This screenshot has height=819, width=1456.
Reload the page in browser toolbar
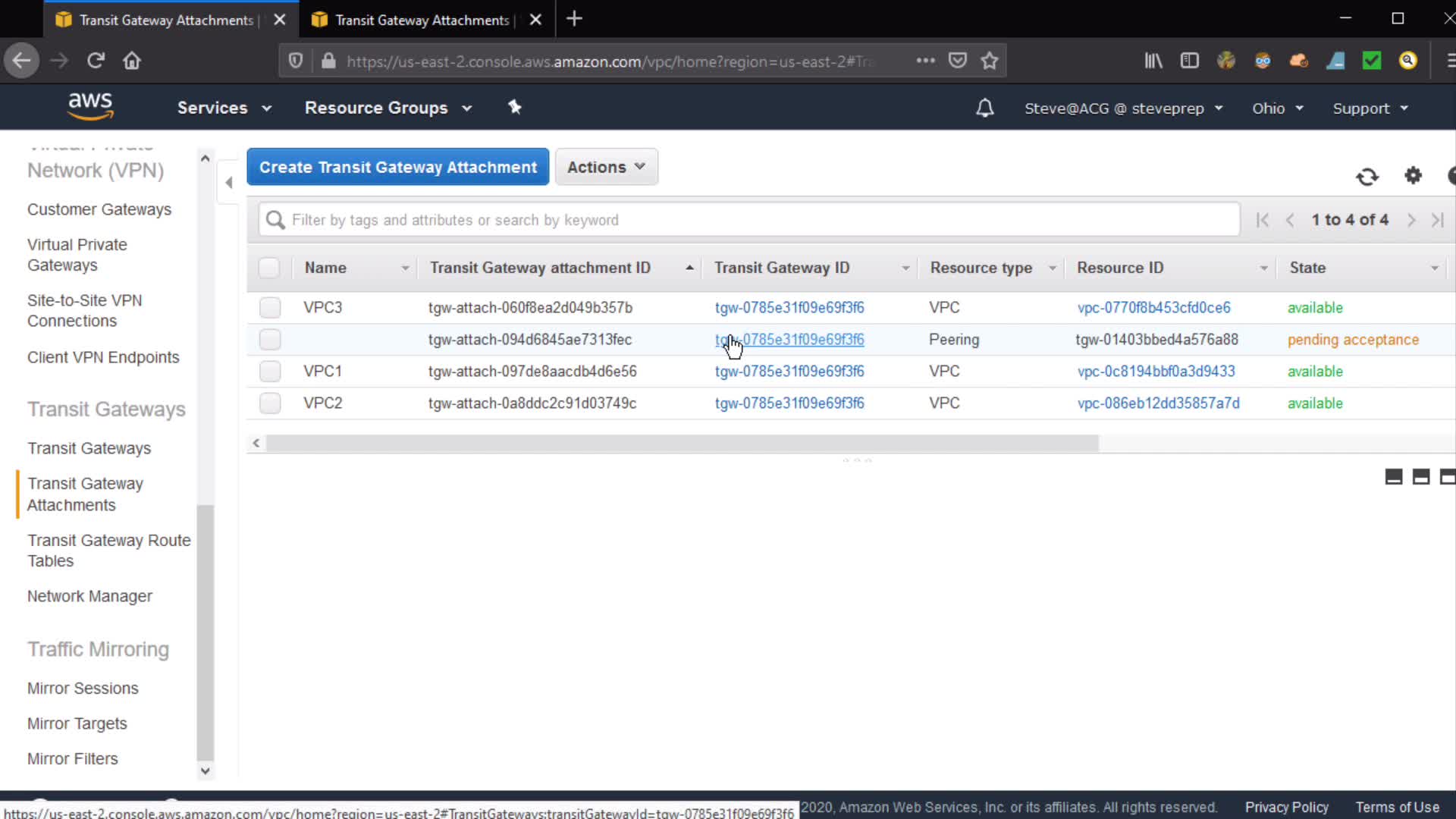96,61
